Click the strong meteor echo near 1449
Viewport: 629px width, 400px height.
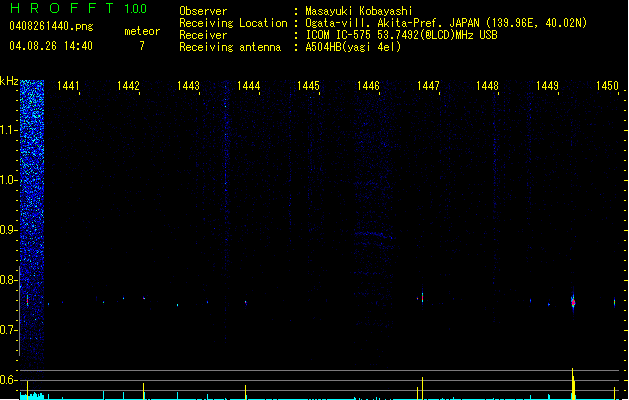pyautogui.click(x=573, y=302)
